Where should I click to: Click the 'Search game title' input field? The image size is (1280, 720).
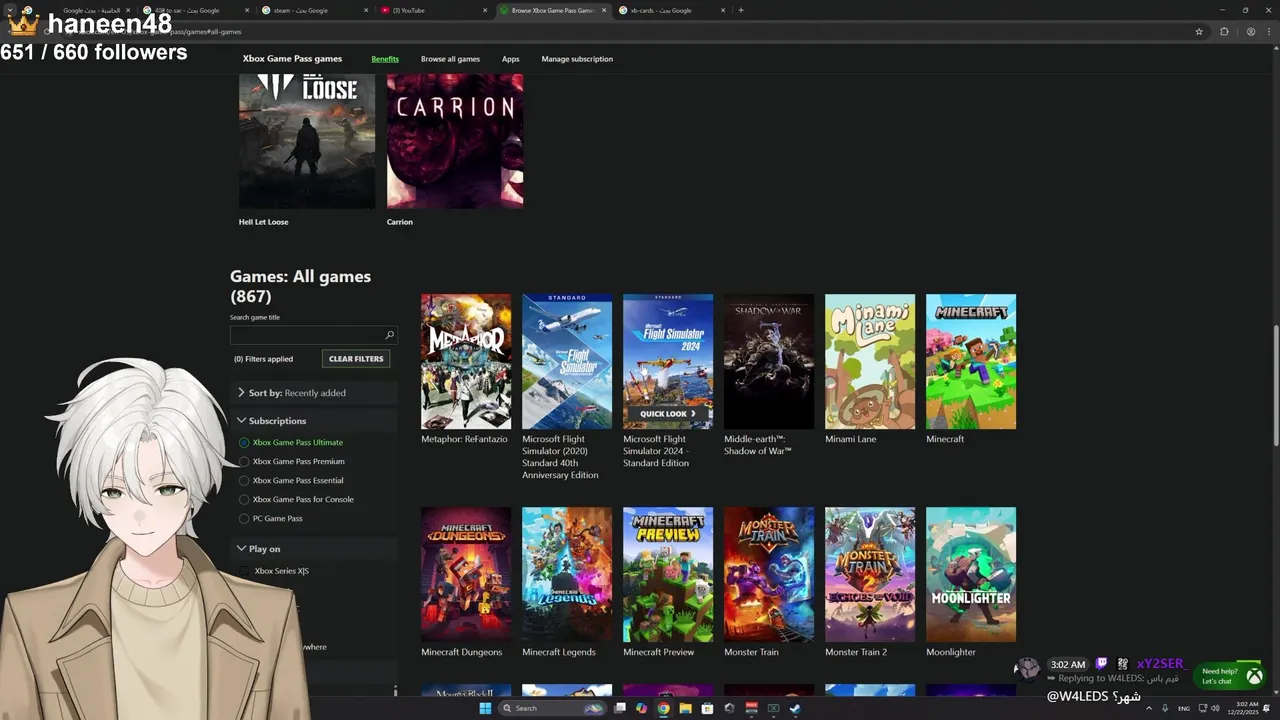[x=313, y=335]
